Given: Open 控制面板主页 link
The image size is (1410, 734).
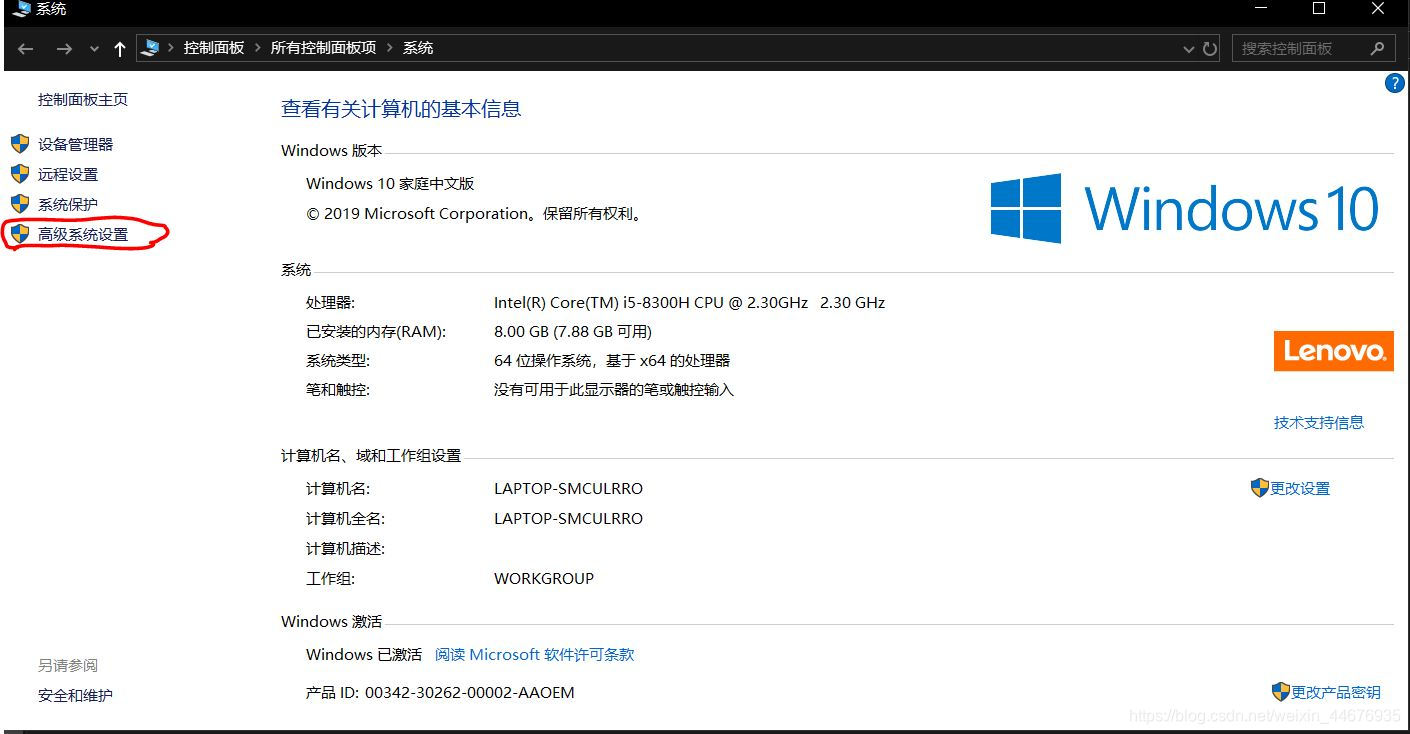Looking at the screenshot, I should click(x=83, y=99).
